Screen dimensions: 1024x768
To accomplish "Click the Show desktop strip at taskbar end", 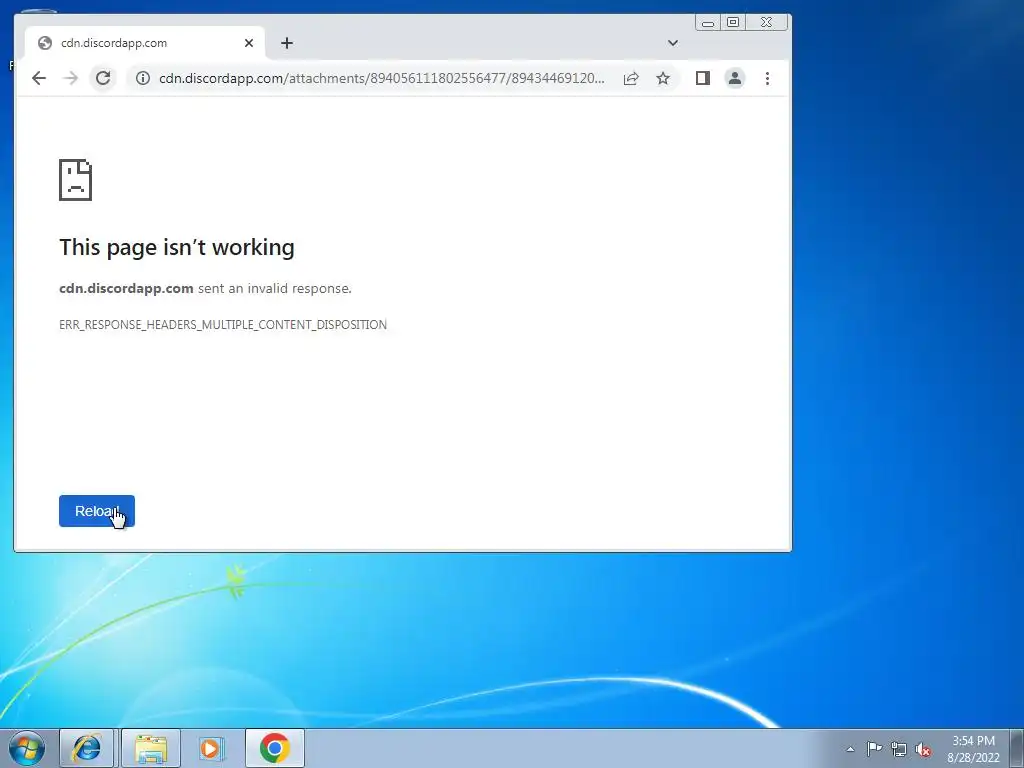I will coord(1017,748).
